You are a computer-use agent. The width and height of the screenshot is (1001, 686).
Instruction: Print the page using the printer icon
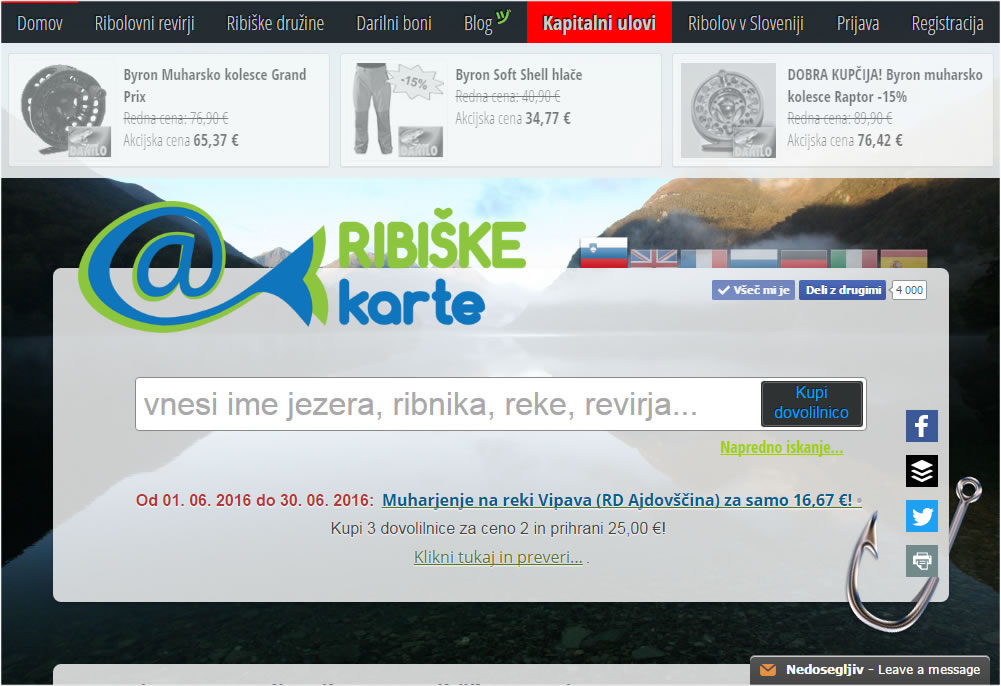coord(922,561)
